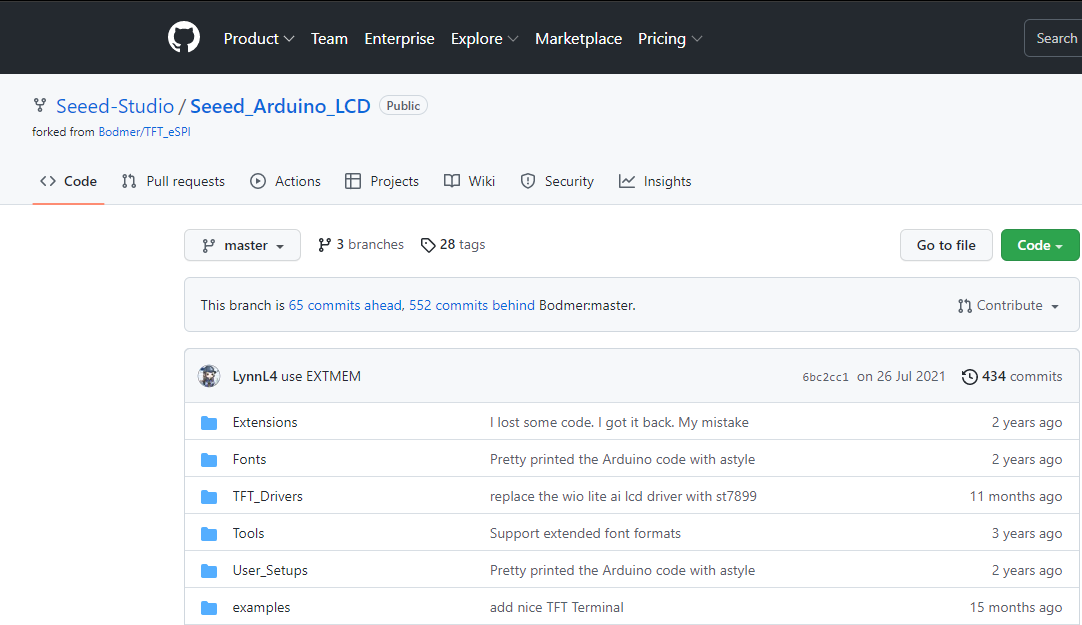The height and width of the screenshot is (625, 1082).
Task: Open the examples folder
Action: [x=262, y=608]
